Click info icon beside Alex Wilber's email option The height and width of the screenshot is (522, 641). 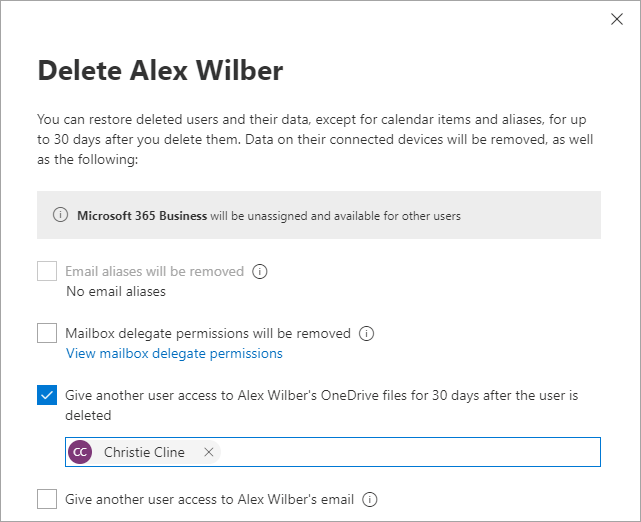click(370, 499)
